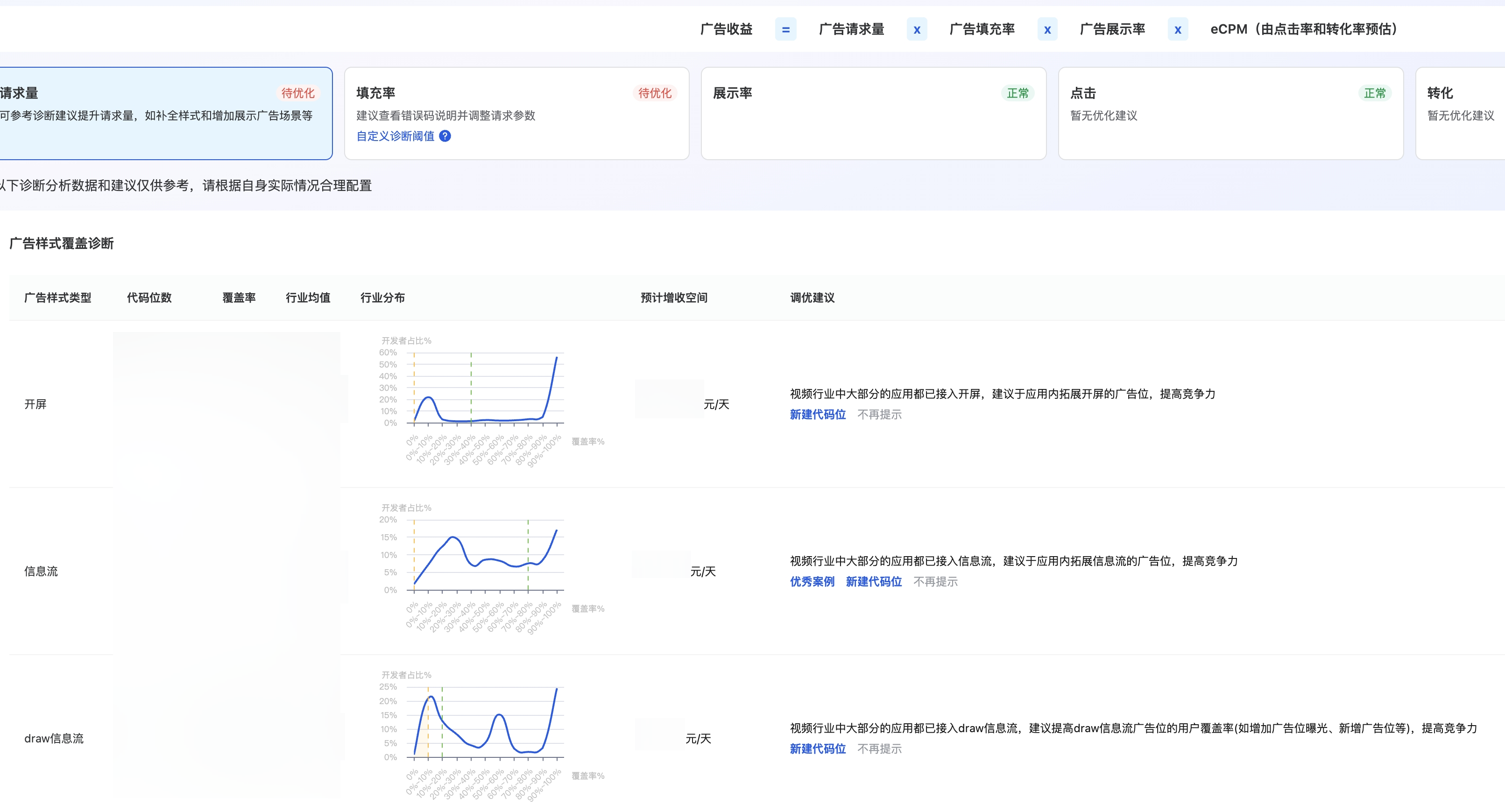Open 自定义诊断阈值 link
This screenshot has width=1505, height=812.
coord(395,136)
